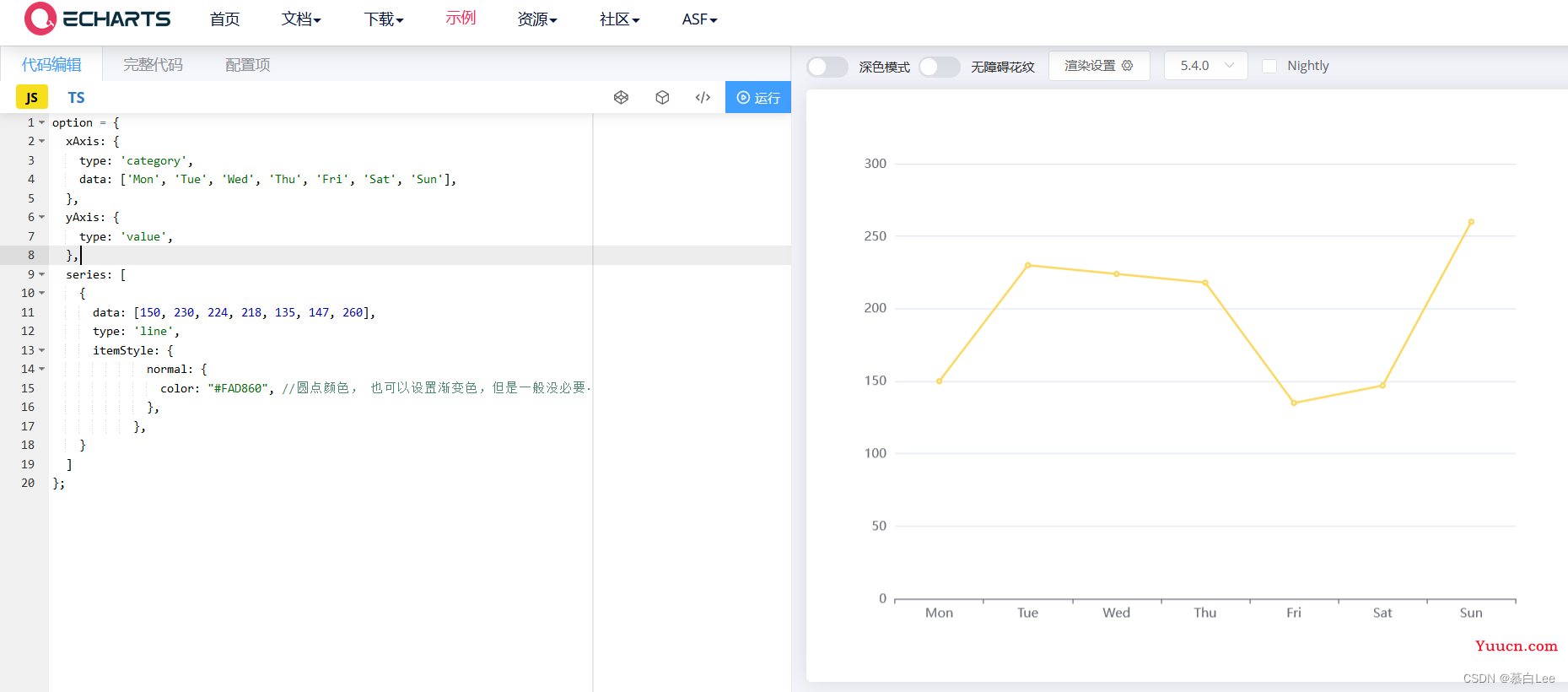Collapse code fold arrow at line 1

tap(42, 122)
